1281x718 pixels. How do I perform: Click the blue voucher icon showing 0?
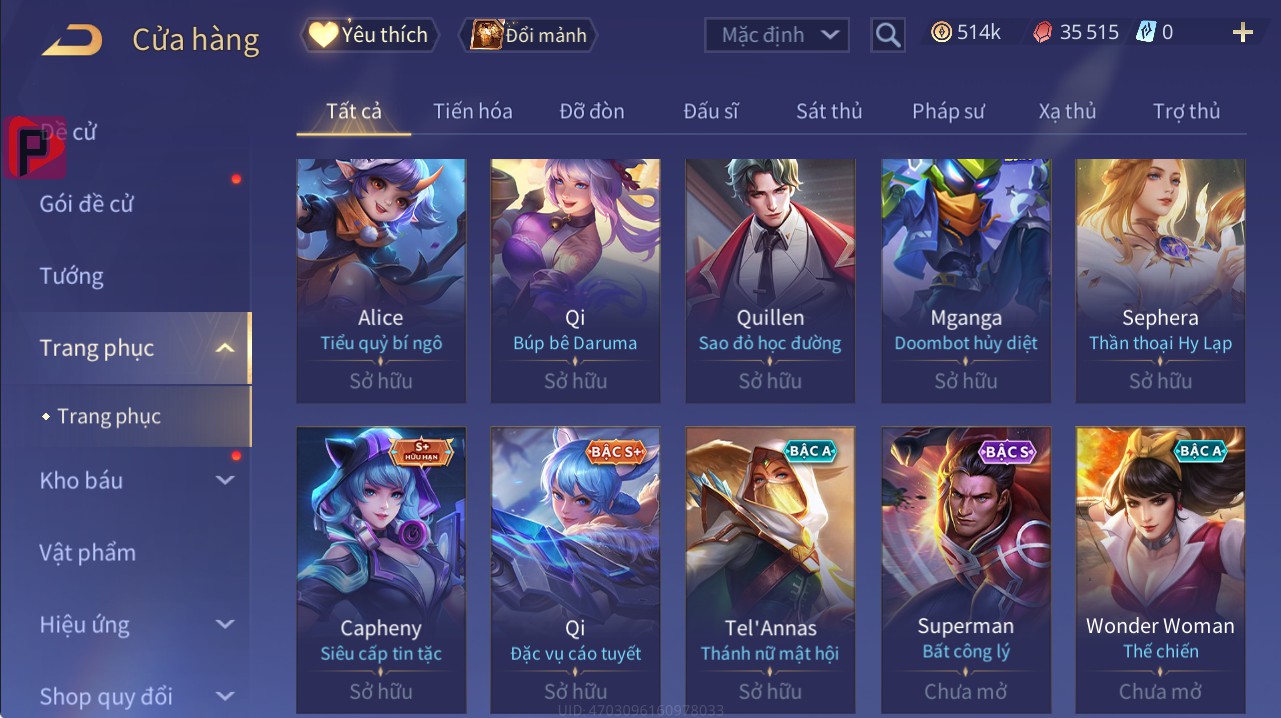(x=1146, y=32)
